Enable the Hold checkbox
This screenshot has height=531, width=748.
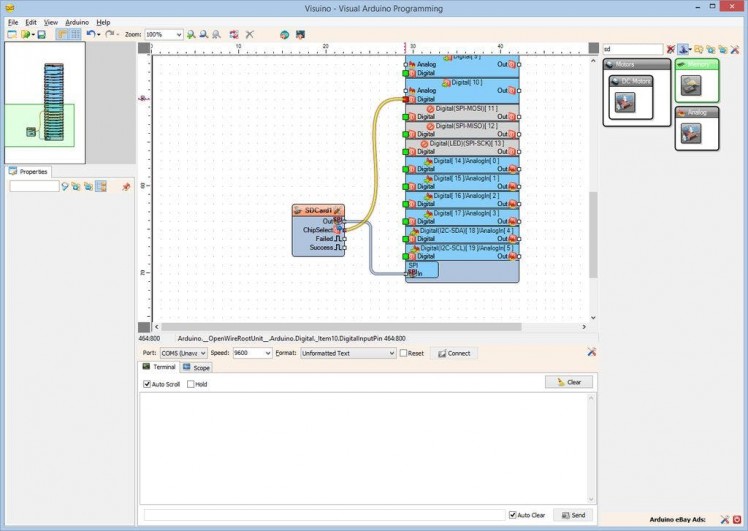(191, 384)
